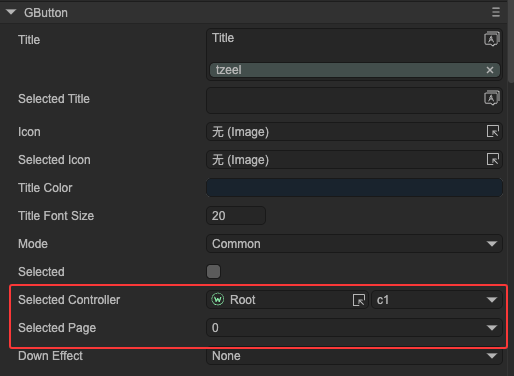This screenshot has width=514, height=376.
Task: Expand the Selected Page dropdown
Action: [354, 328]
